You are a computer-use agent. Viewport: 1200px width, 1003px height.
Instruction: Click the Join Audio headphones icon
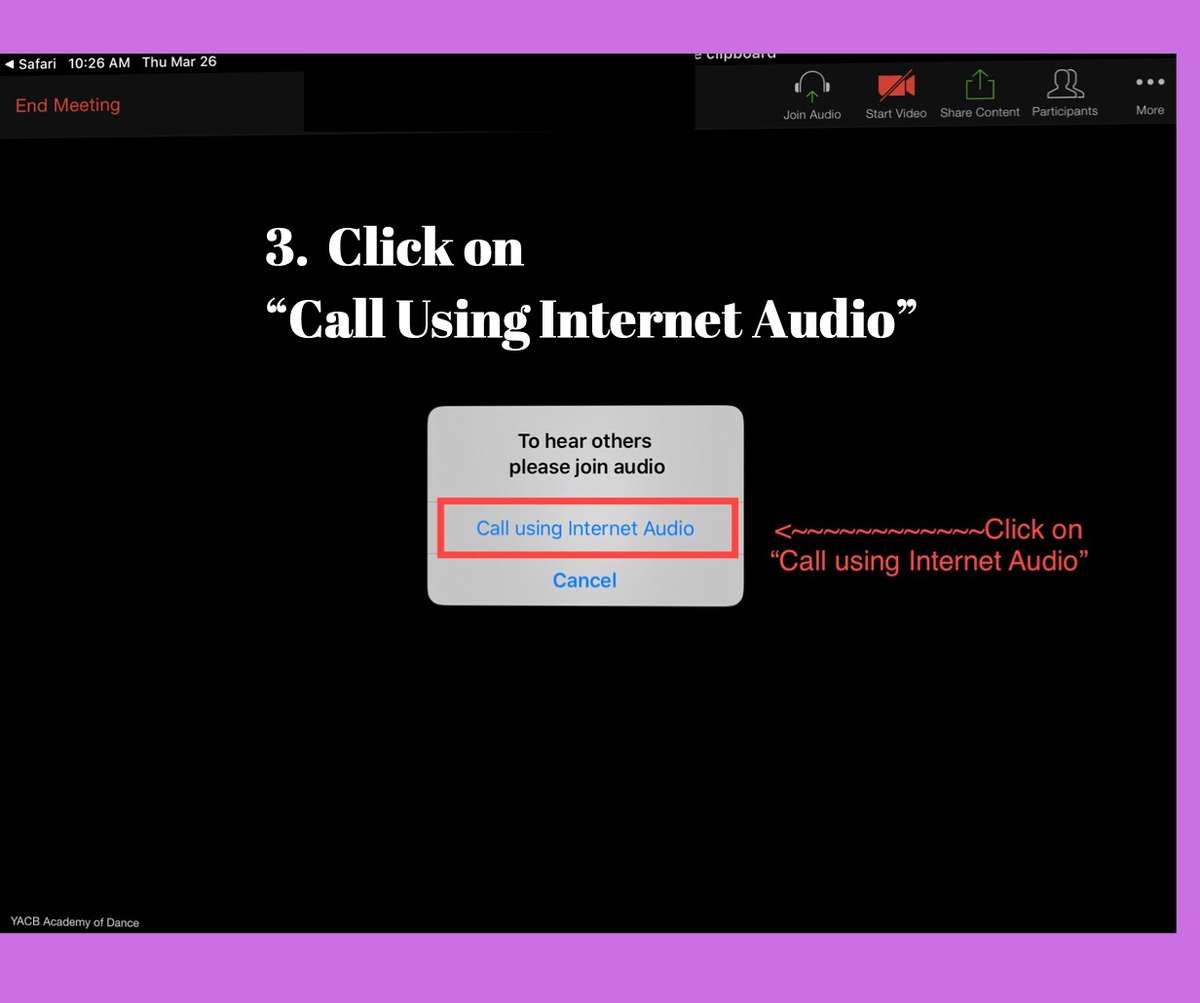point(812,86)
